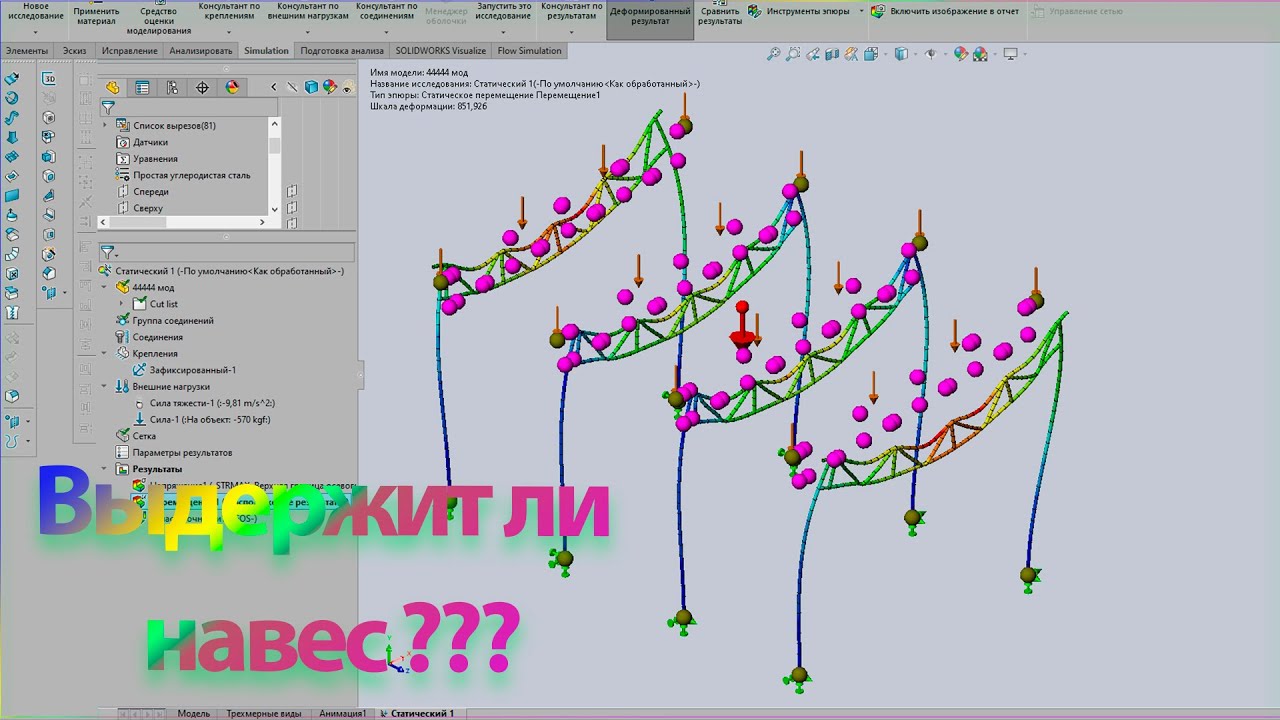Viewport: 1280px width, 720px height.
Task: Click the 3D sketch icon in sidebar
Action: [49, 78]
